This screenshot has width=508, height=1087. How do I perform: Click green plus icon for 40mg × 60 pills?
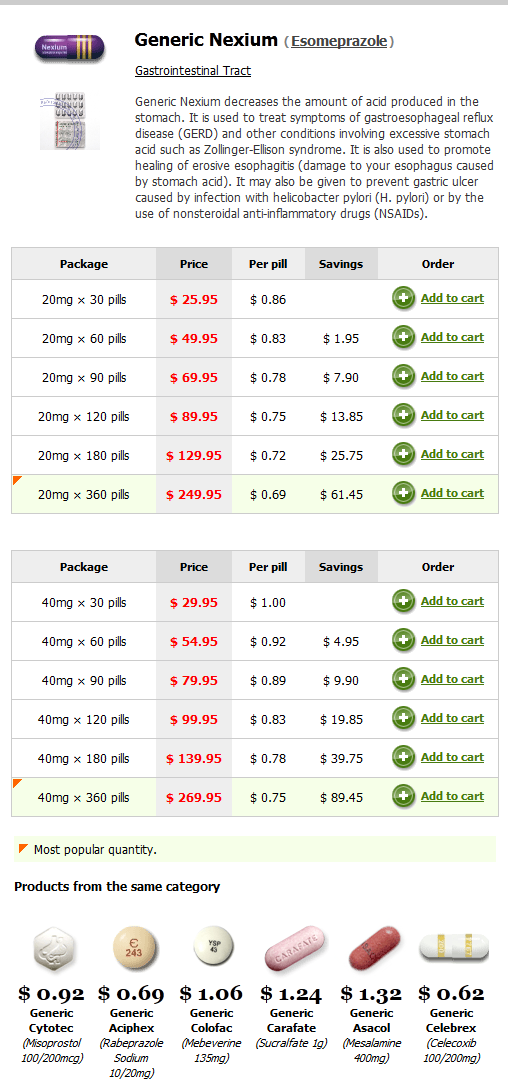tap(403, 641)
